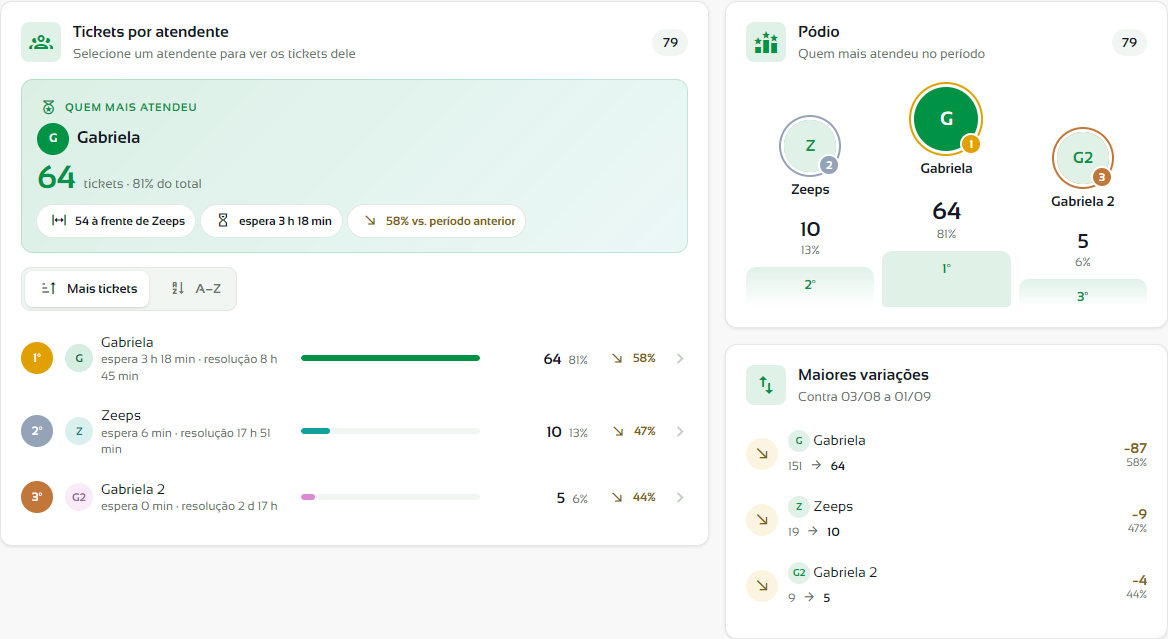The width and height of the screenshot is (1168, 639).
Task: Click the large 64 count in the top card
Action: coord(57,178)
